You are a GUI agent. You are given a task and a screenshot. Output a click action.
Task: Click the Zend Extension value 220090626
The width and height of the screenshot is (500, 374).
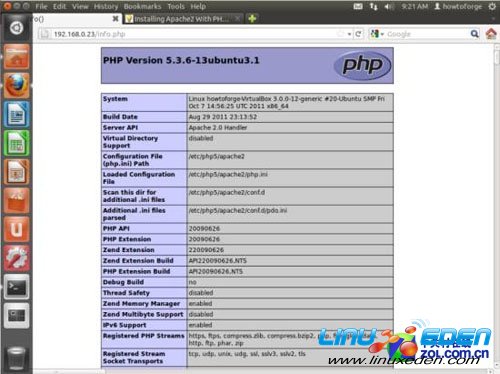(206, 250)
